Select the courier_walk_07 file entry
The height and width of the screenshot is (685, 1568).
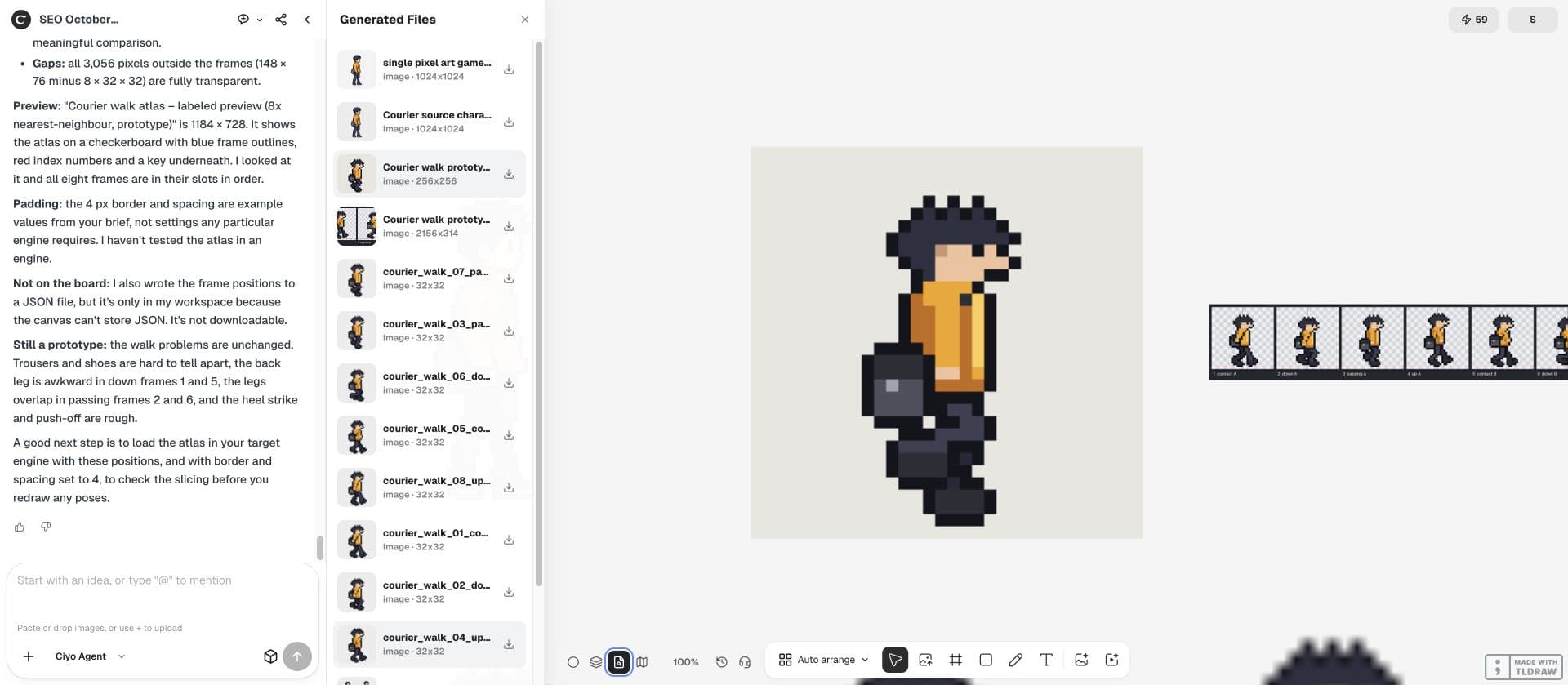430,278
